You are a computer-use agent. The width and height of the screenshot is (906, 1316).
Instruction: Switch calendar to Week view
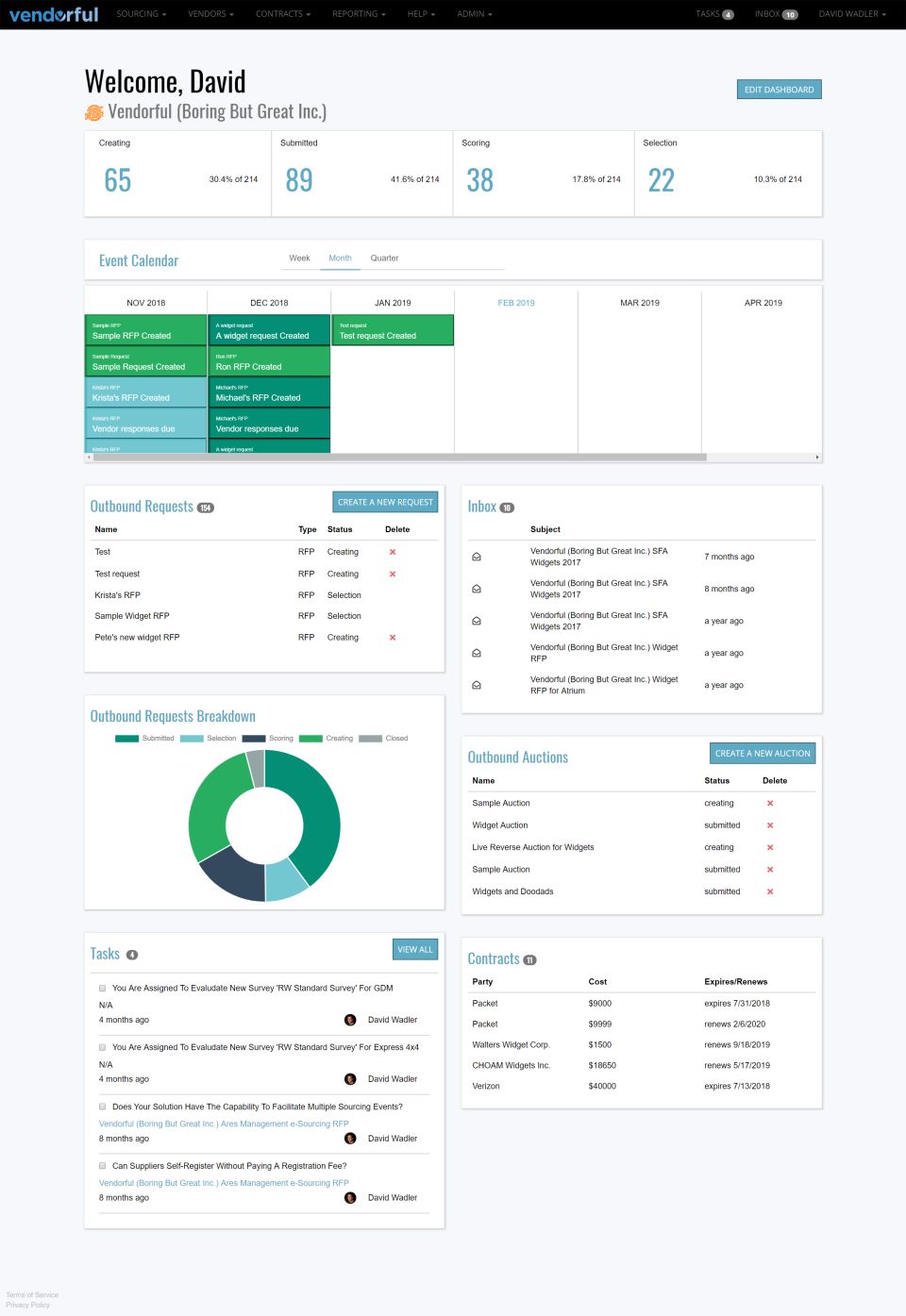click(x=299, y=258)
